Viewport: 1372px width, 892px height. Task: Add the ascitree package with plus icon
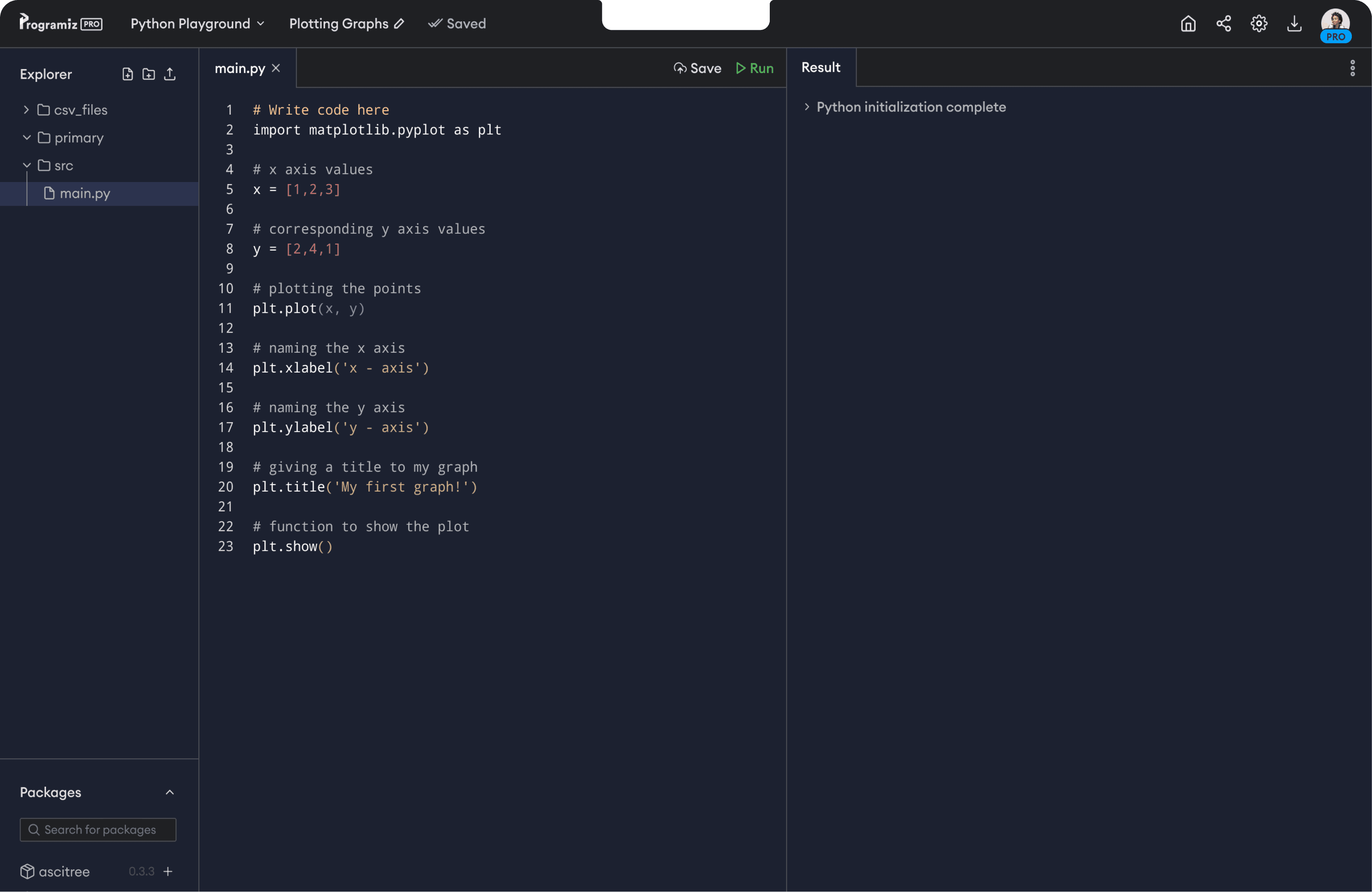[x=168, y=871]
